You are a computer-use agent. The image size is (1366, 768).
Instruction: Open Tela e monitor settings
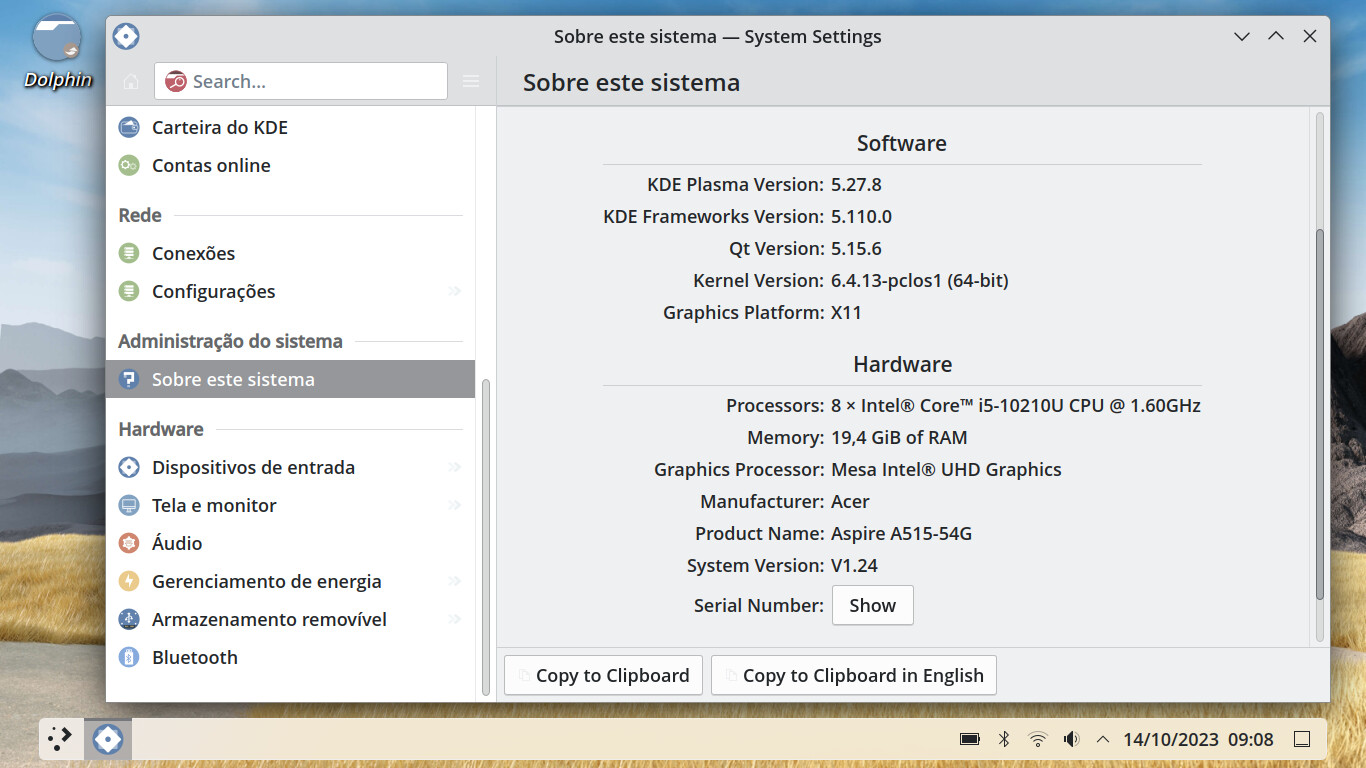tap(214, 506)
